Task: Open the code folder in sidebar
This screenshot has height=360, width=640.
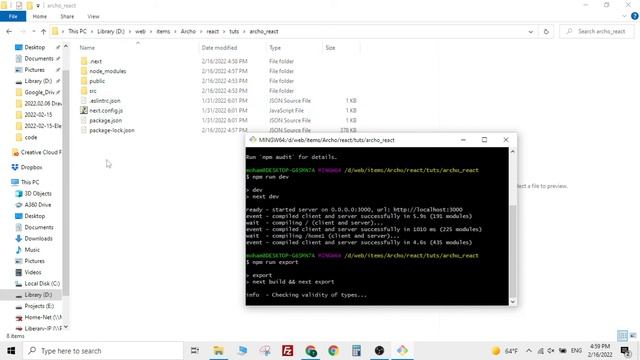Action: tap(31, 137)
